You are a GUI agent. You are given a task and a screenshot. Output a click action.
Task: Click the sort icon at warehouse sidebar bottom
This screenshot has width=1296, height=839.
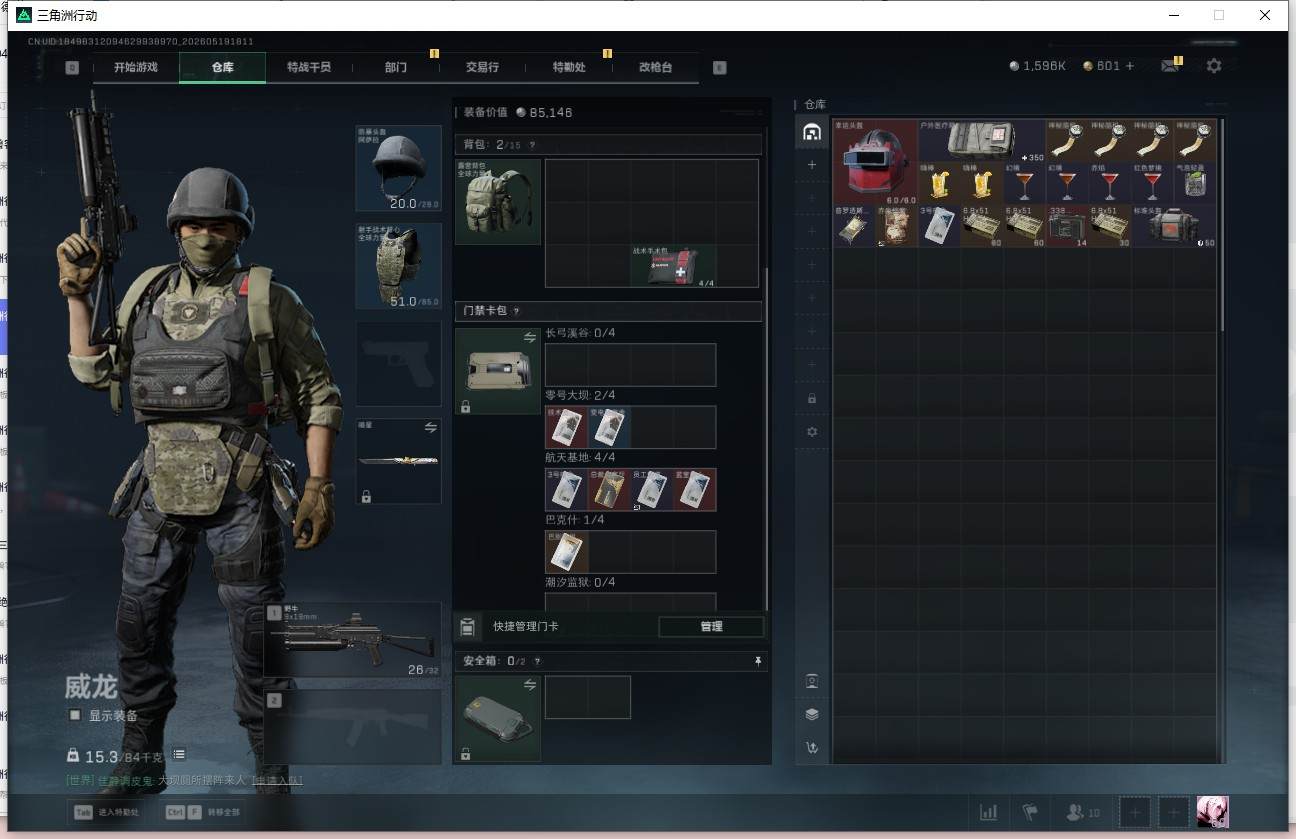[x=812, y=747]
